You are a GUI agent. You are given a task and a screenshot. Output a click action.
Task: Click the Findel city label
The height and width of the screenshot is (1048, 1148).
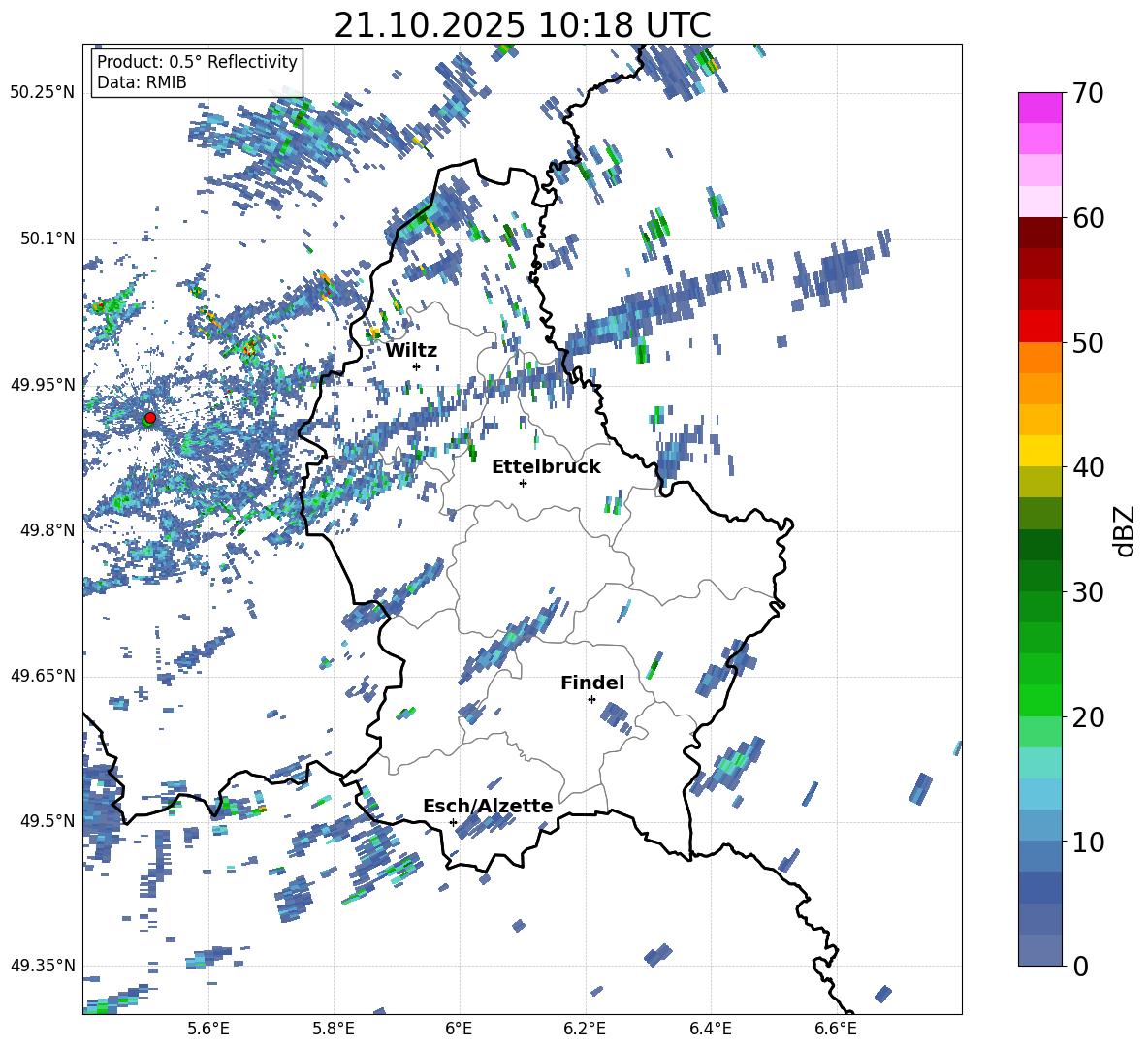click(x=592, y=683)
